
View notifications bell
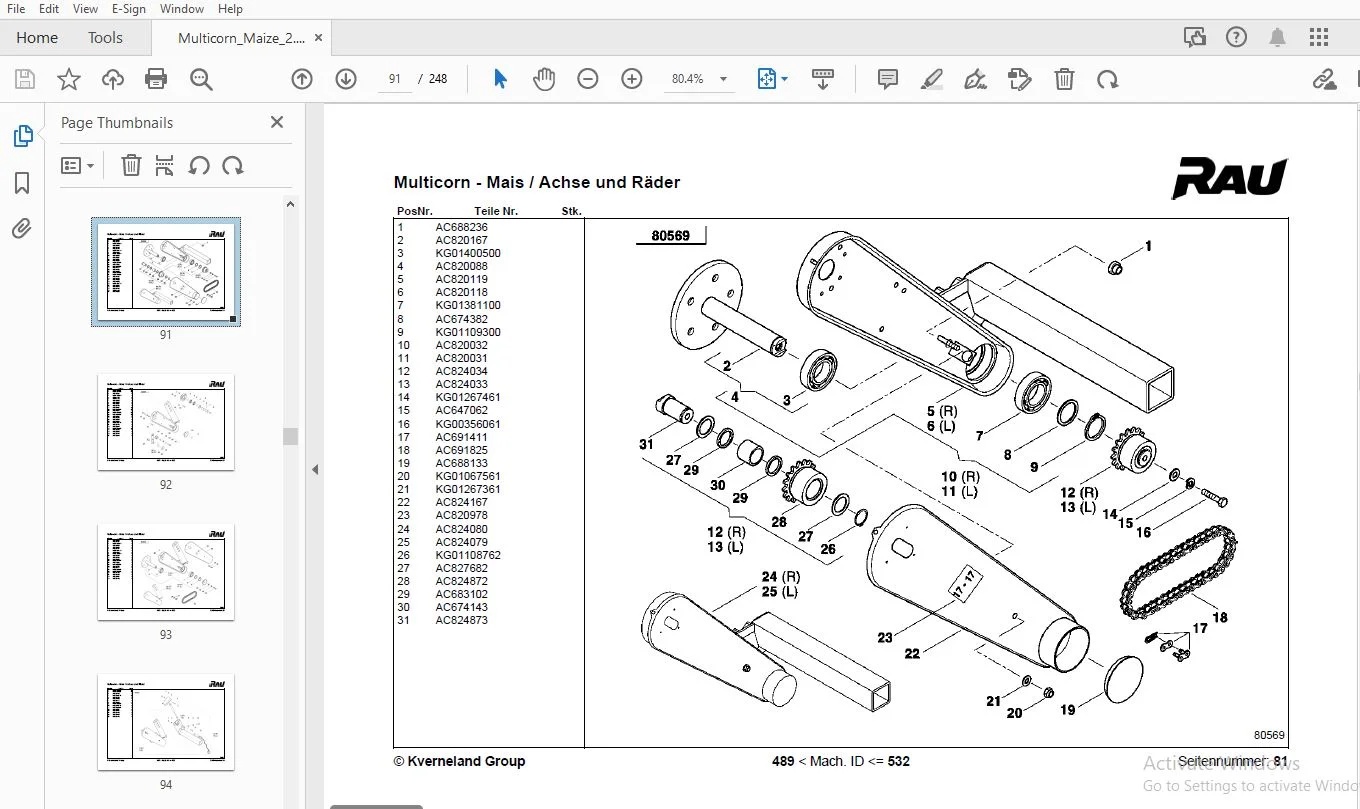(1278, 38)
